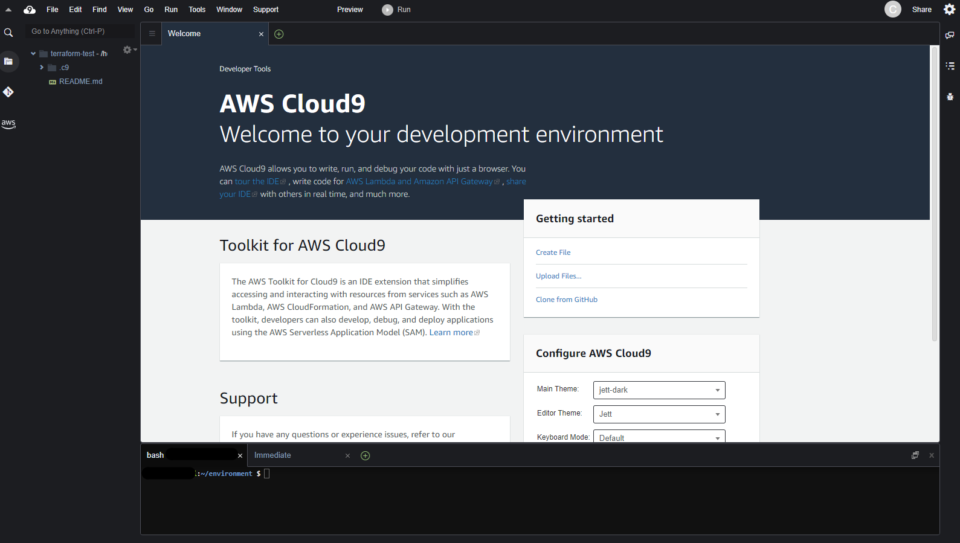This screenshot has height=543, width=960.
Task: Open the Main Theme dropdown
Action: pos(659,390)
